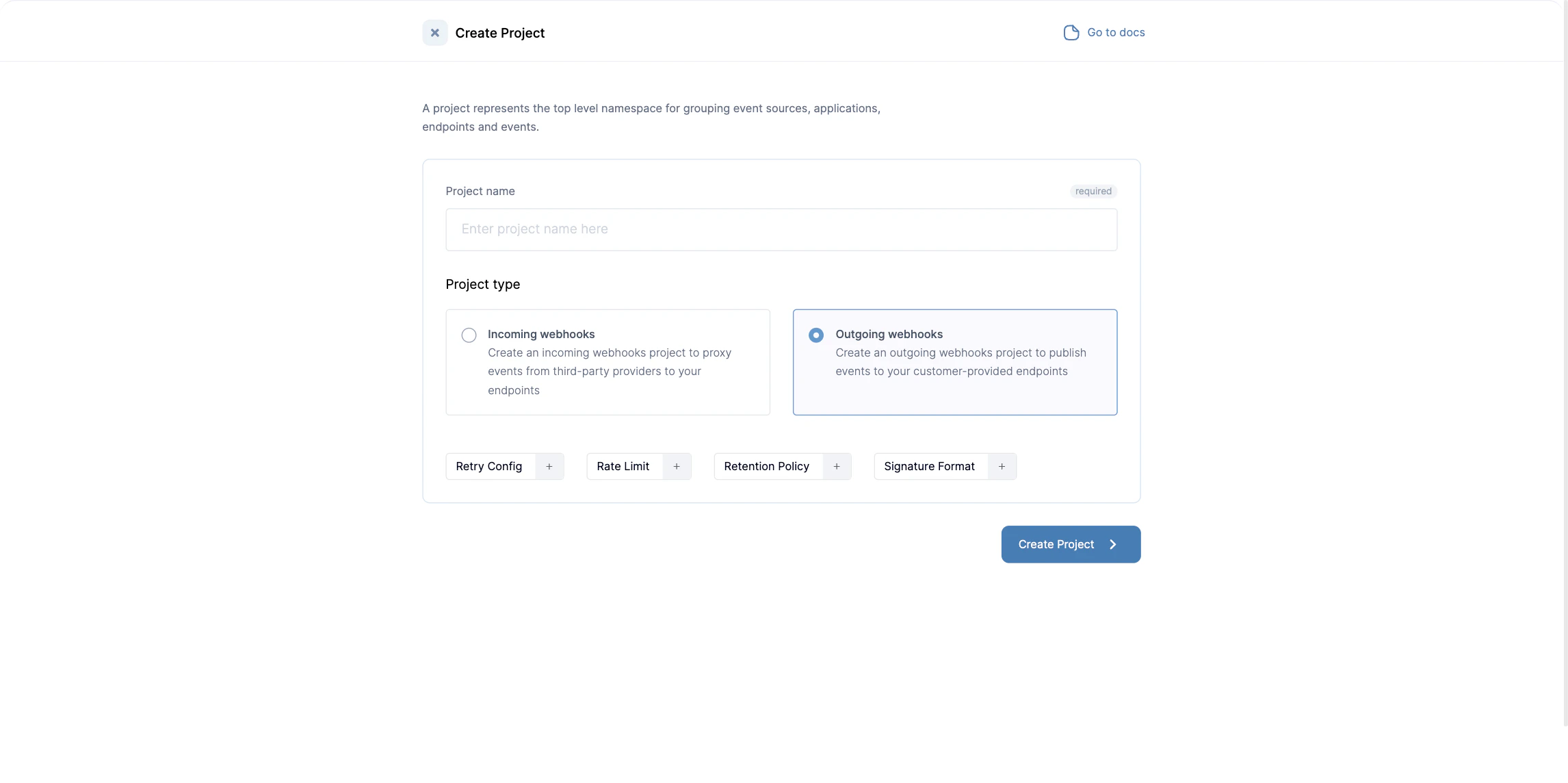This screenshot has height=783, width=1568.
Task: Click the plus icon beside Retention Policy
Action: 836,466
